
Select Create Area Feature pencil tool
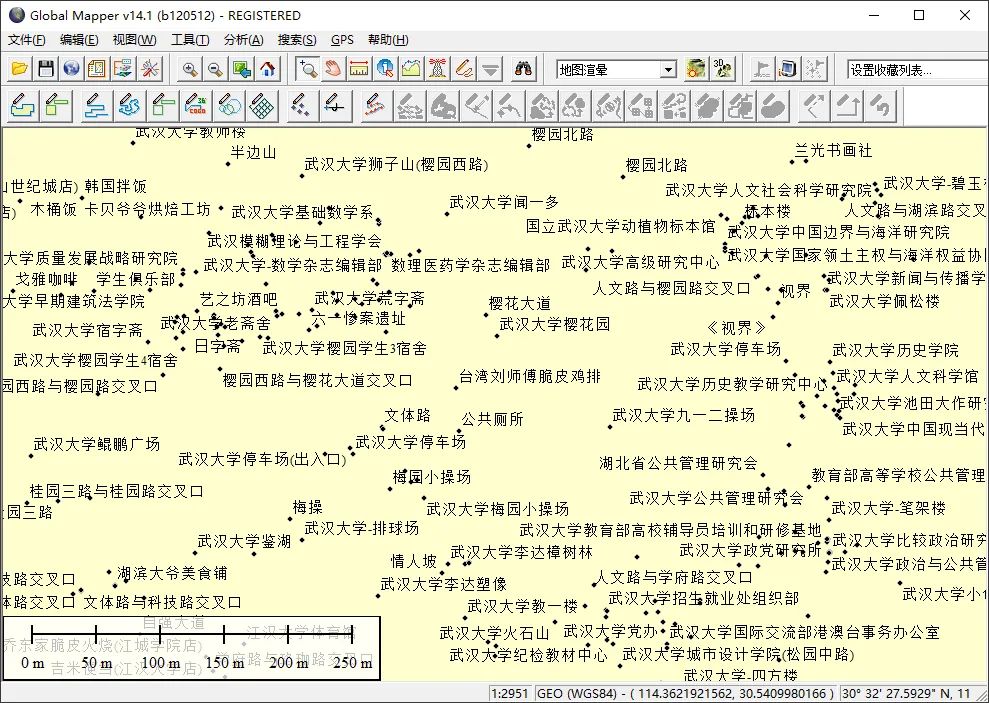[x=23, y=105]
